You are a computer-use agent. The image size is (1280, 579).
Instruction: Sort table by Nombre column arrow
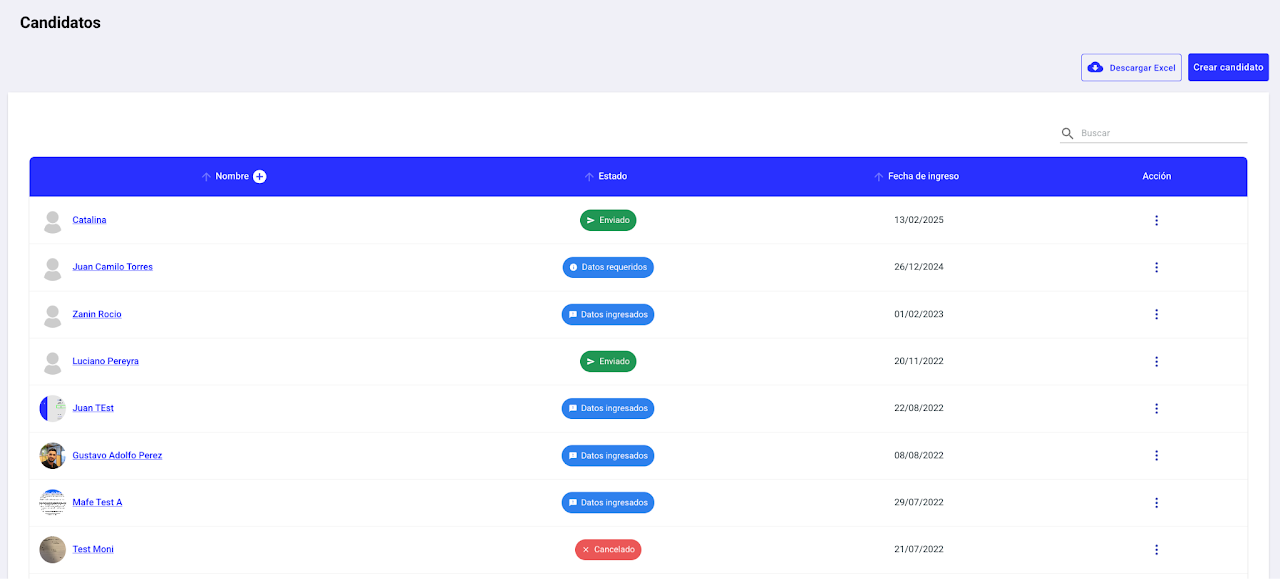206,176
